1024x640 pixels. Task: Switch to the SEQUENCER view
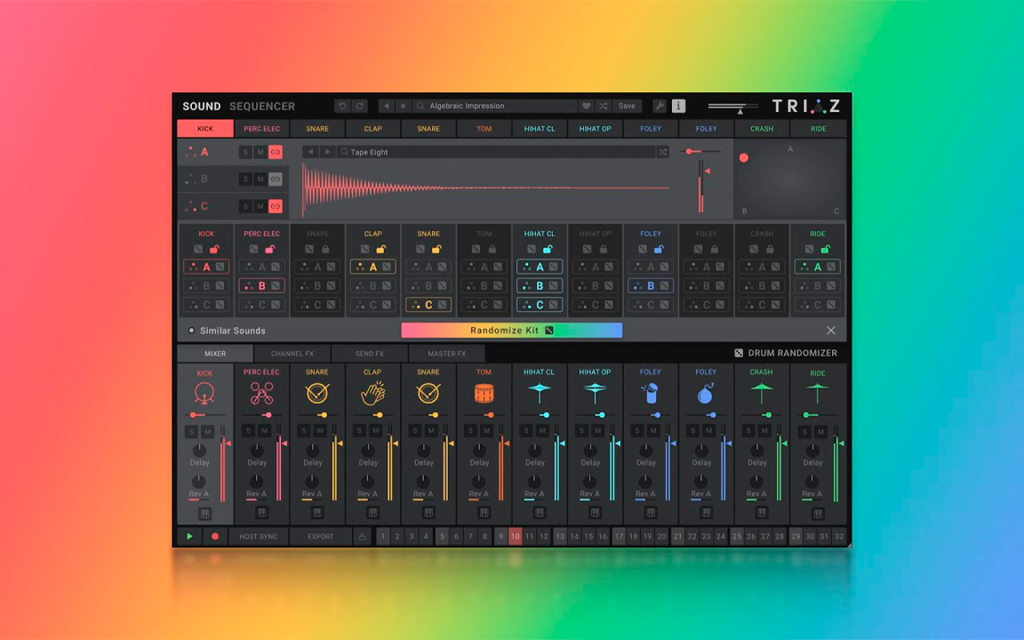tap(262, 106)
